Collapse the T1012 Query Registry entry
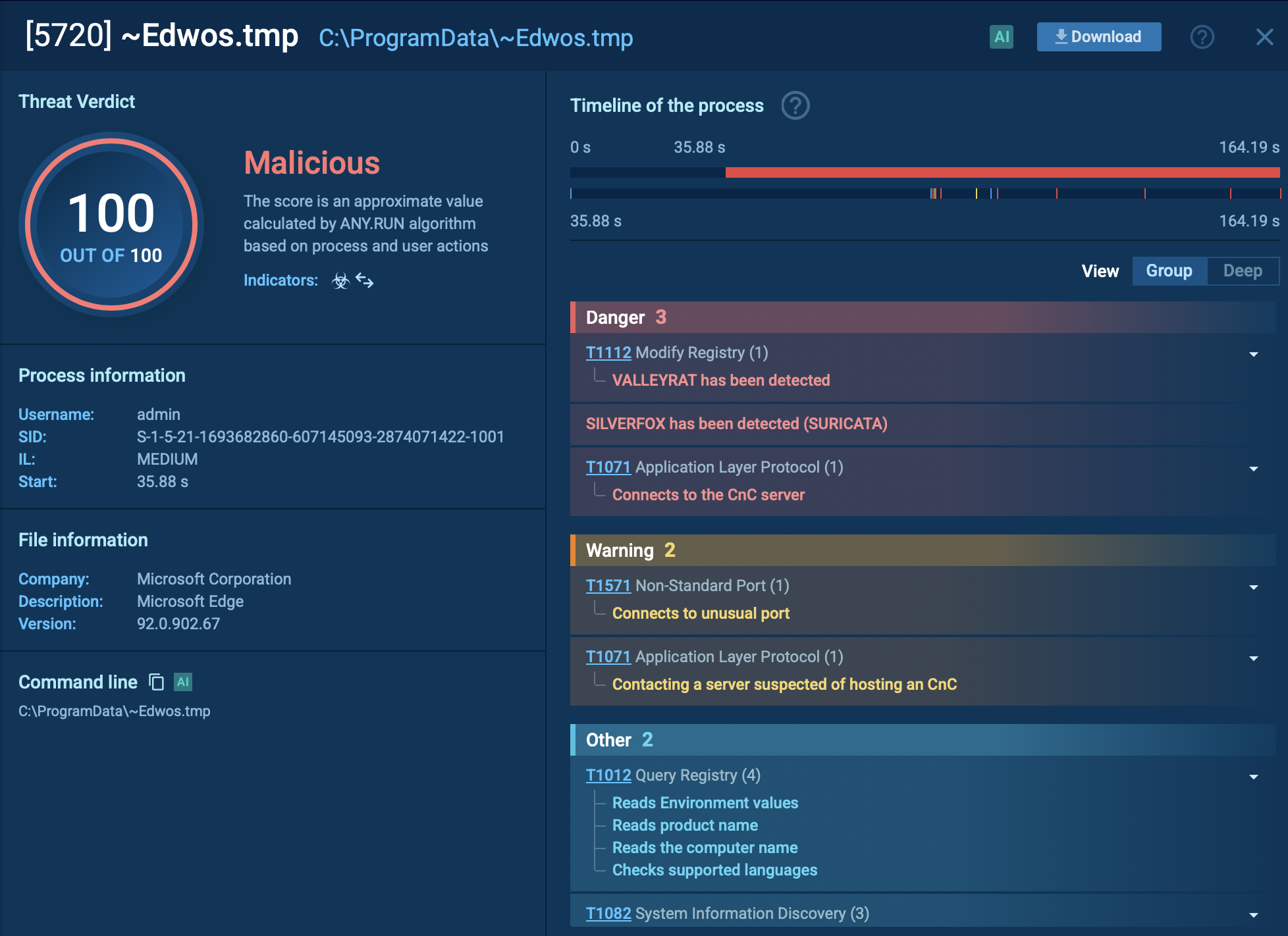Screen dimensions: 1288x936 [1253, 777]
